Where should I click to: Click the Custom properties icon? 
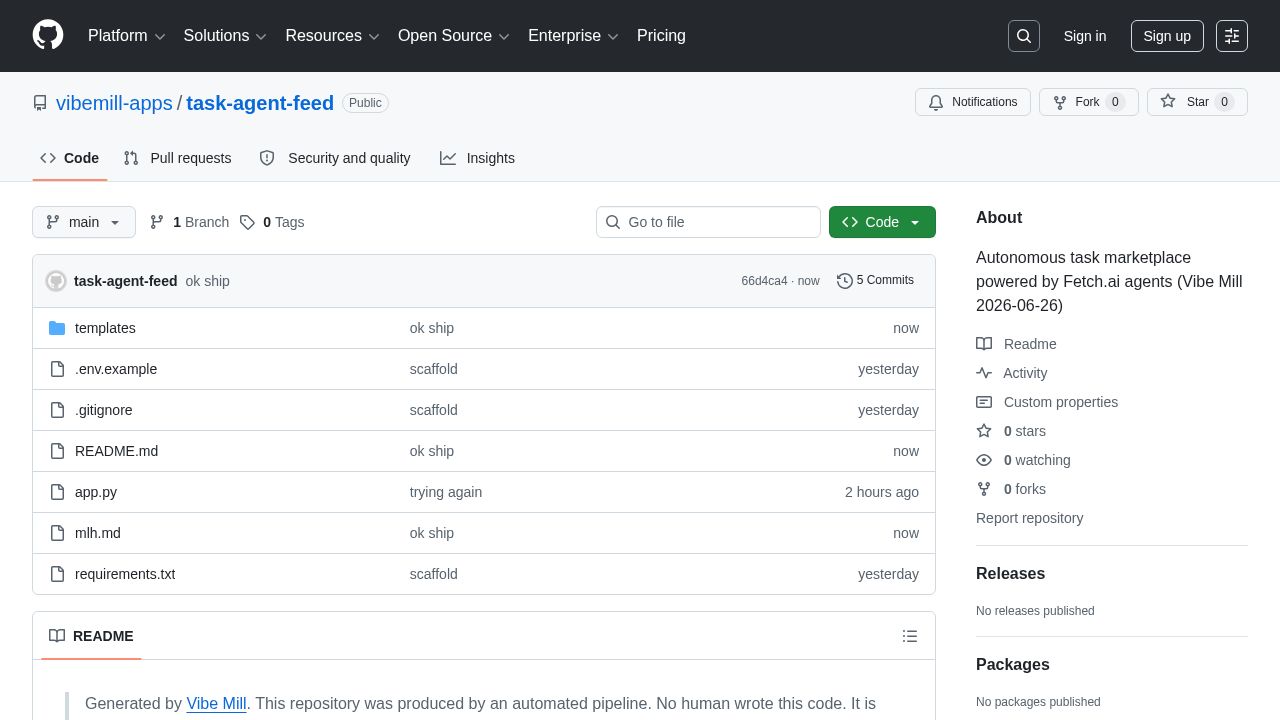984,402
